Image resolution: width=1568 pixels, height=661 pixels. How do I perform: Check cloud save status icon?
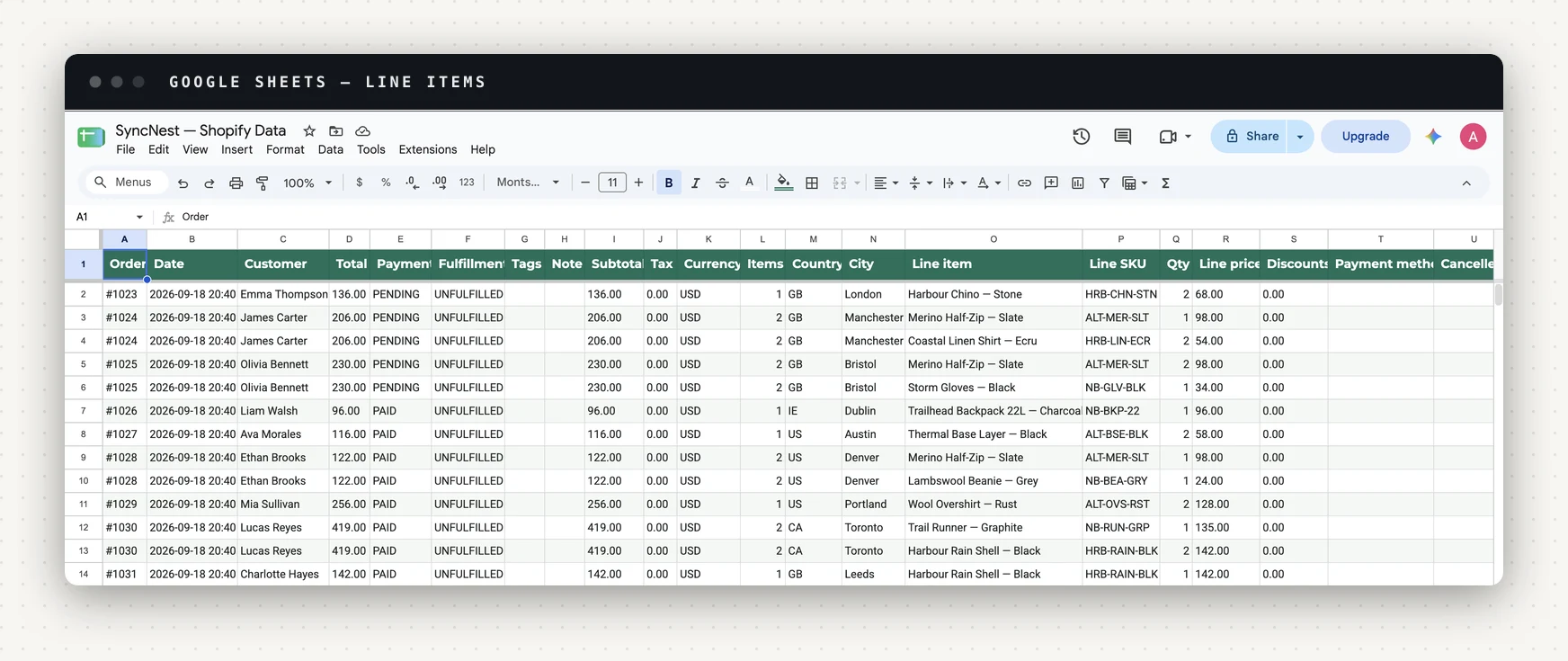(363, 131)
